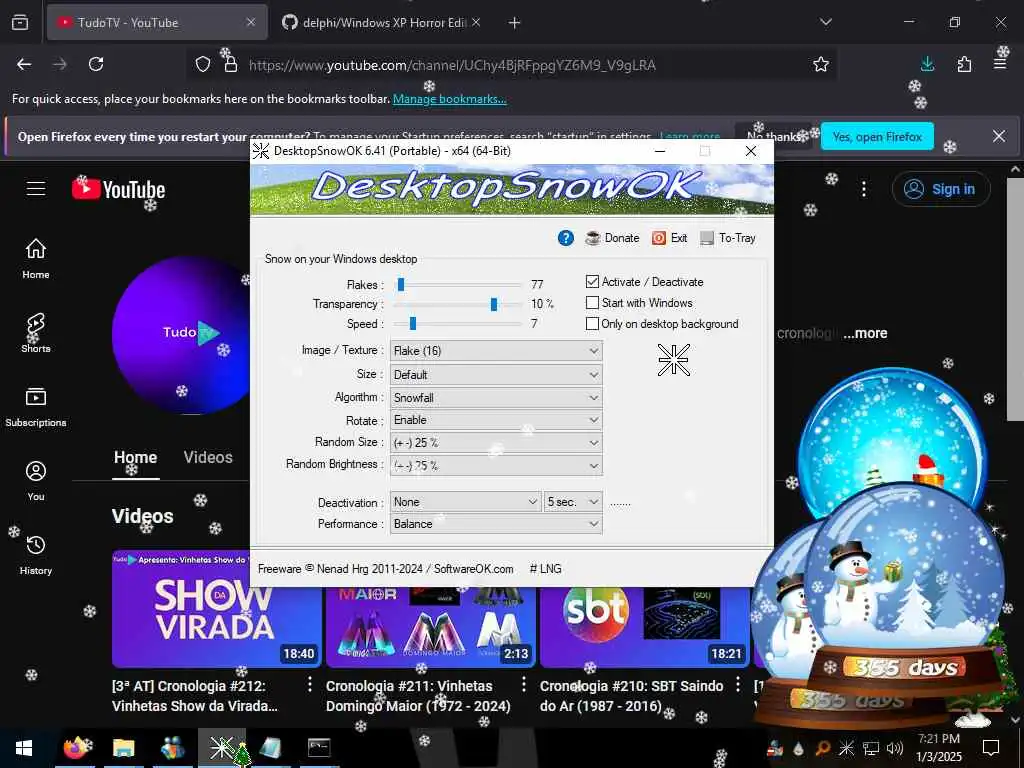
Task: Open the Random Size dropdown
Action: coord(496,443)
